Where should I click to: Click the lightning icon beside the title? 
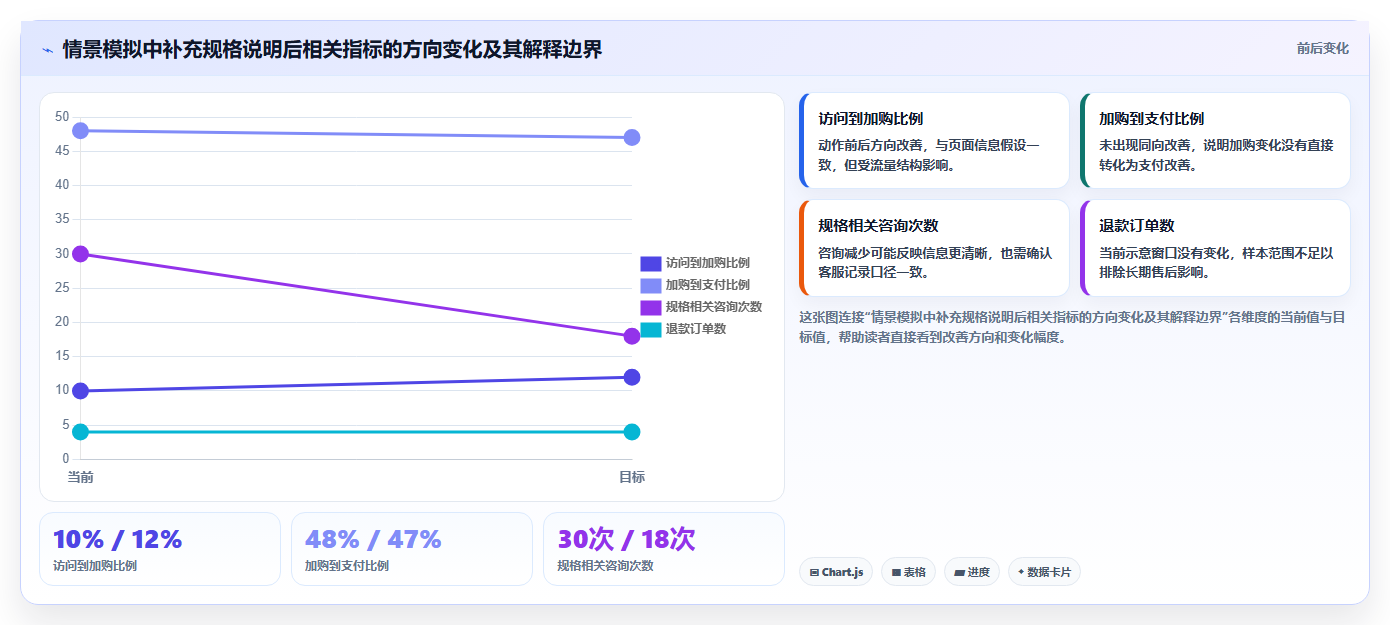tap(47, 50)
